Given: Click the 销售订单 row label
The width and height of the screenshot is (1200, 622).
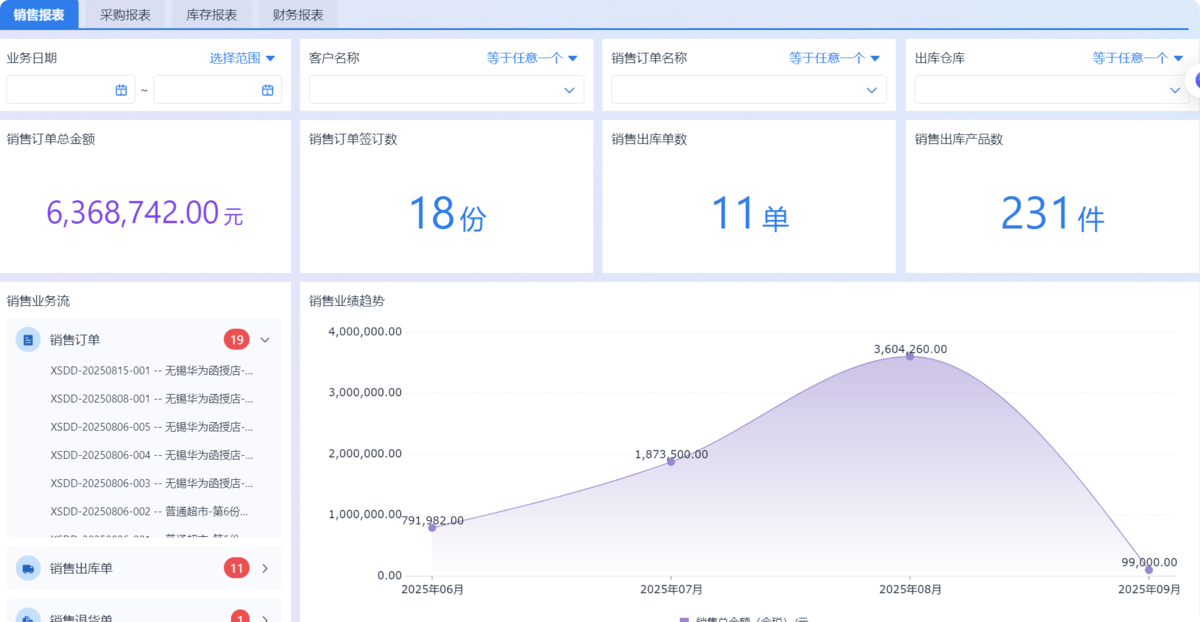Looking at the screenshot, I should point(75,340).
